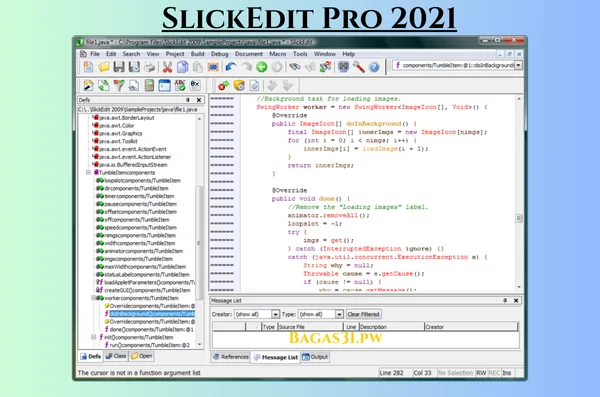This screenshot has width=600, height=397.
Task: Open the current context function dropdown
Action: [518, 65]
